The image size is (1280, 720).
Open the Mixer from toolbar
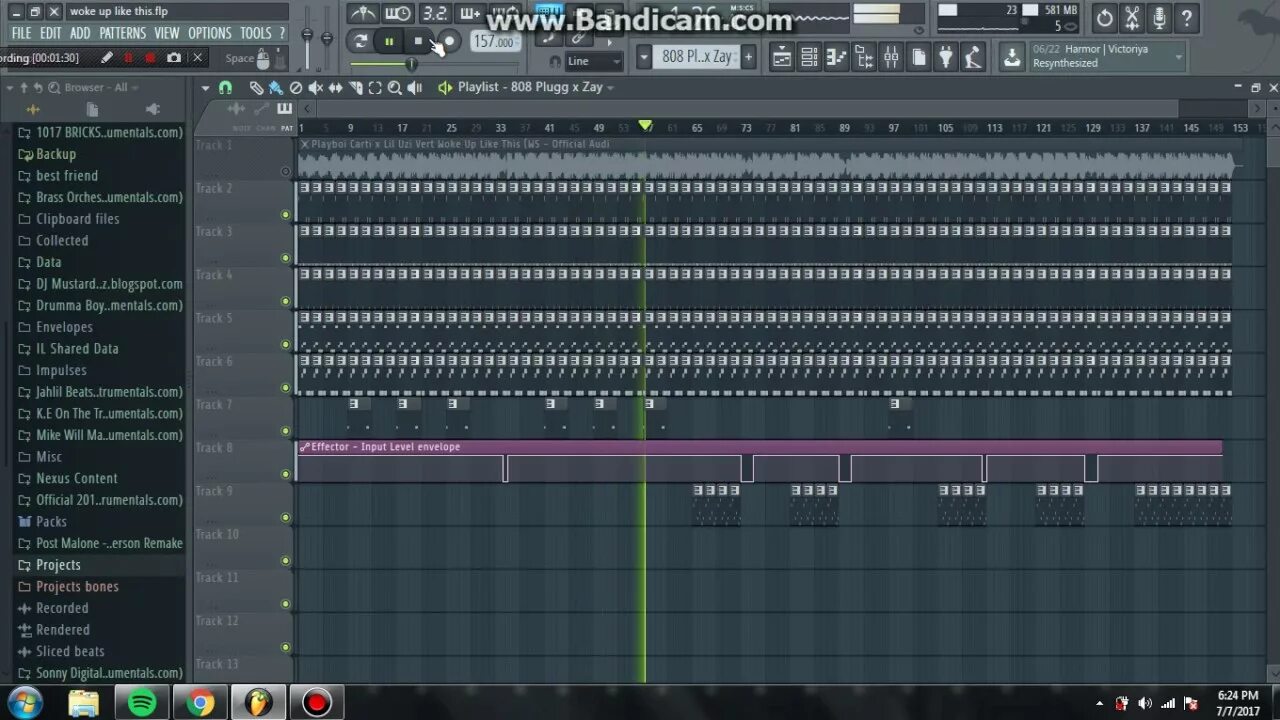click(891, 57)
